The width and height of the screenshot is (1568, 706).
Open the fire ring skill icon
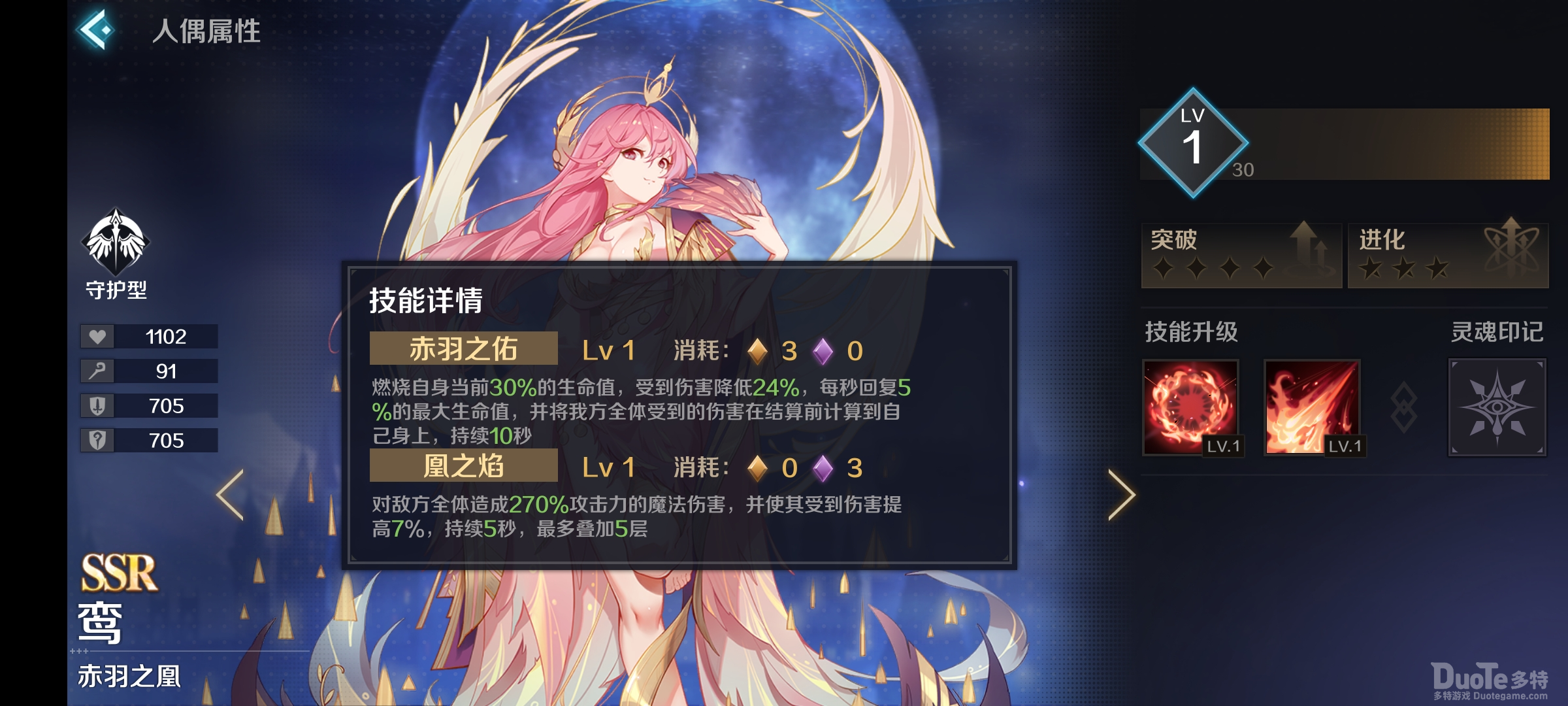[1190, 407]
